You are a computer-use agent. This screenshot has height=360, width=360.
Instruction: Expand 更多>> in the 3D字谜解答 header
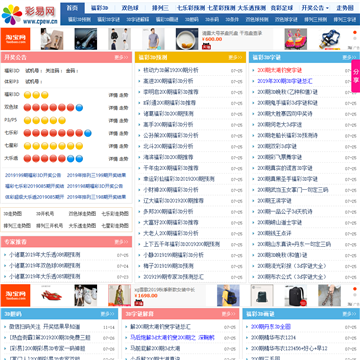point(228,314)
